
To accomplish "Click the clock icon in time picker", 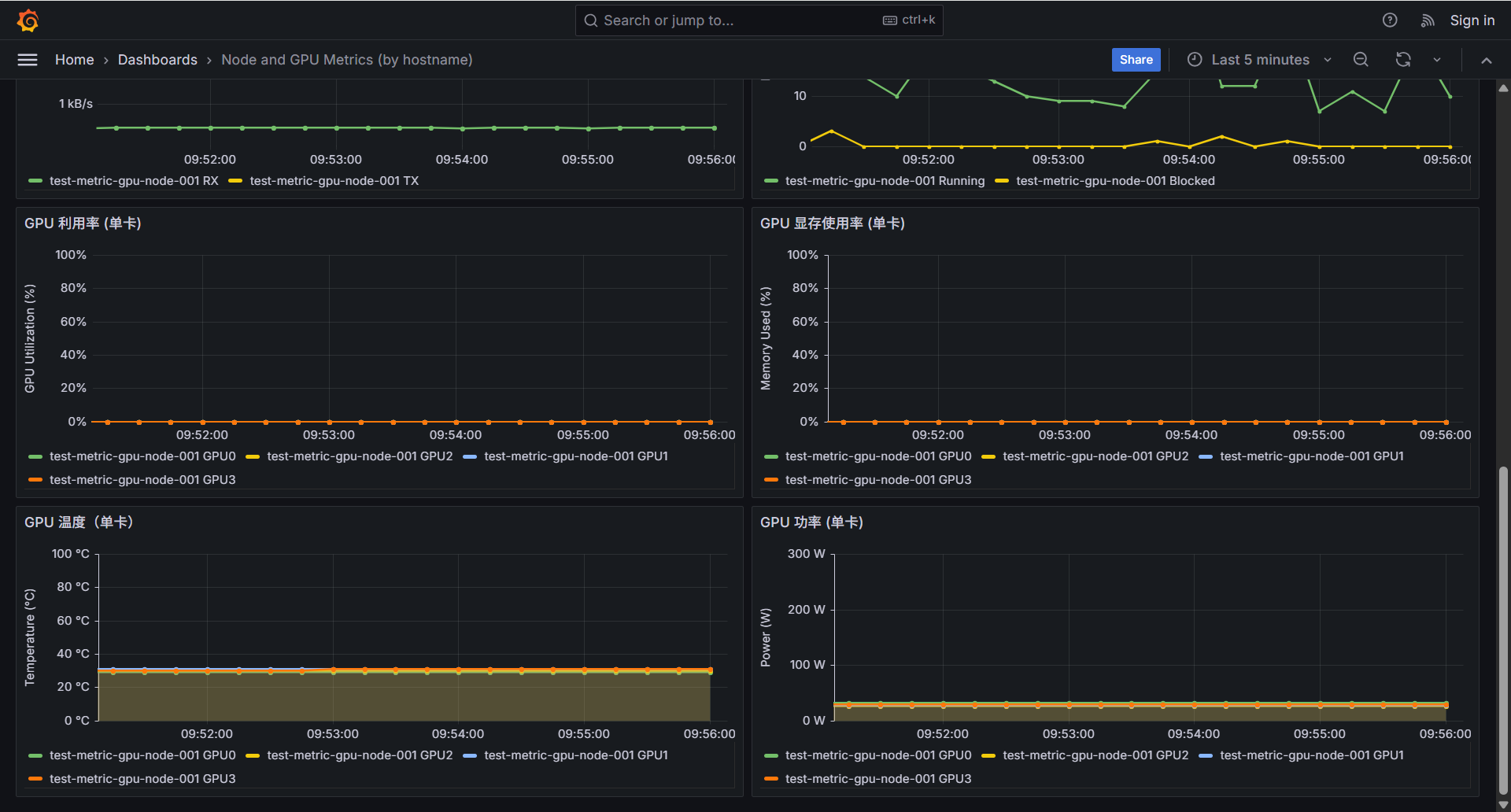I will (x=1195, y=60).
